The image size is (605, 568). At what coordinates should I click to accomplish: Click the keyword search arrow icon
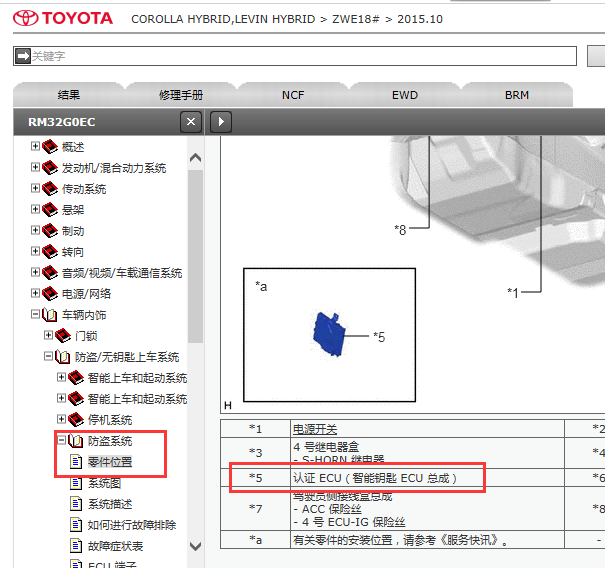click(x=23, y=56)
